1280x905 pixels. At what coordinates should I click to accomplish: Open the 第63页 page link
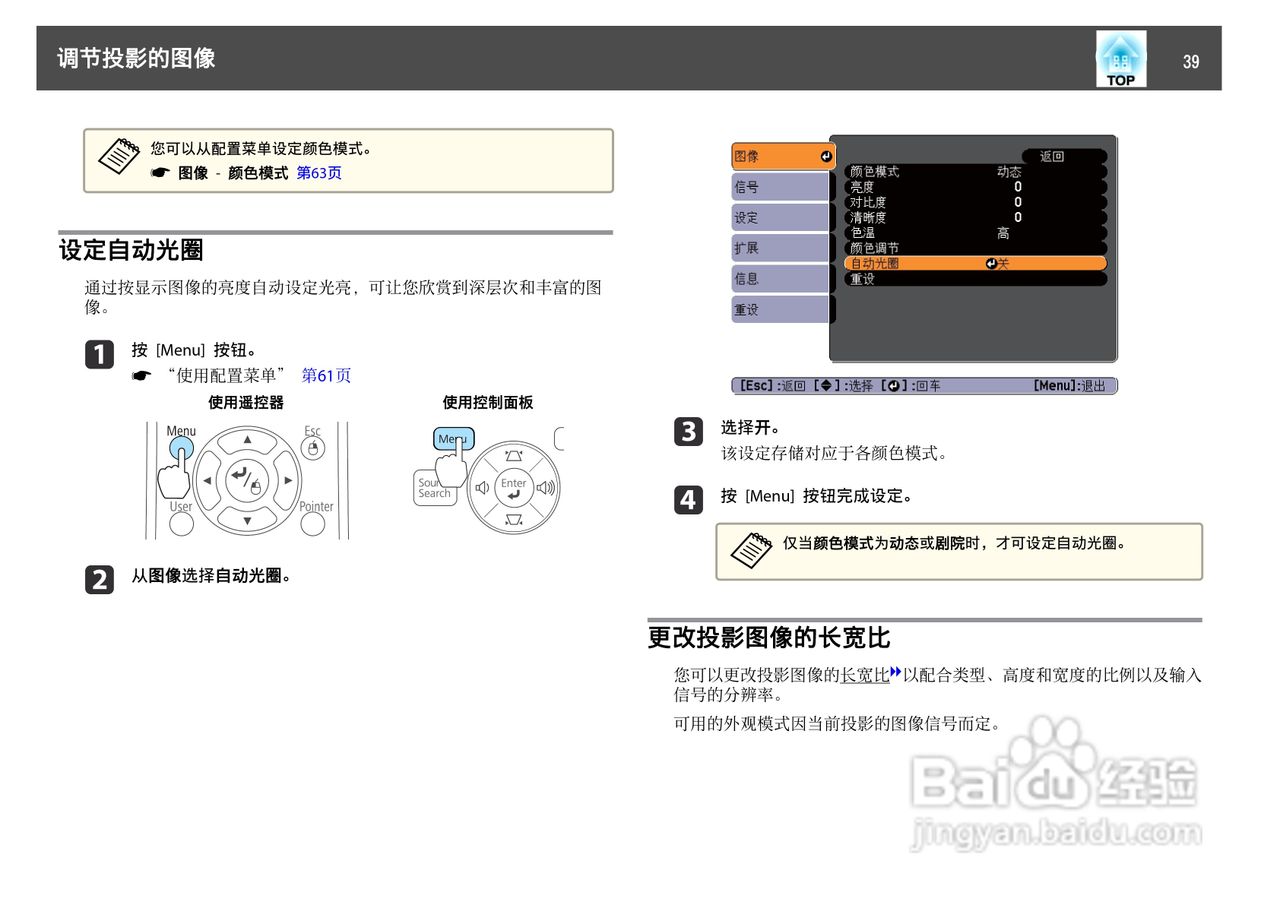pyautogui.click(x=319, y=172)
